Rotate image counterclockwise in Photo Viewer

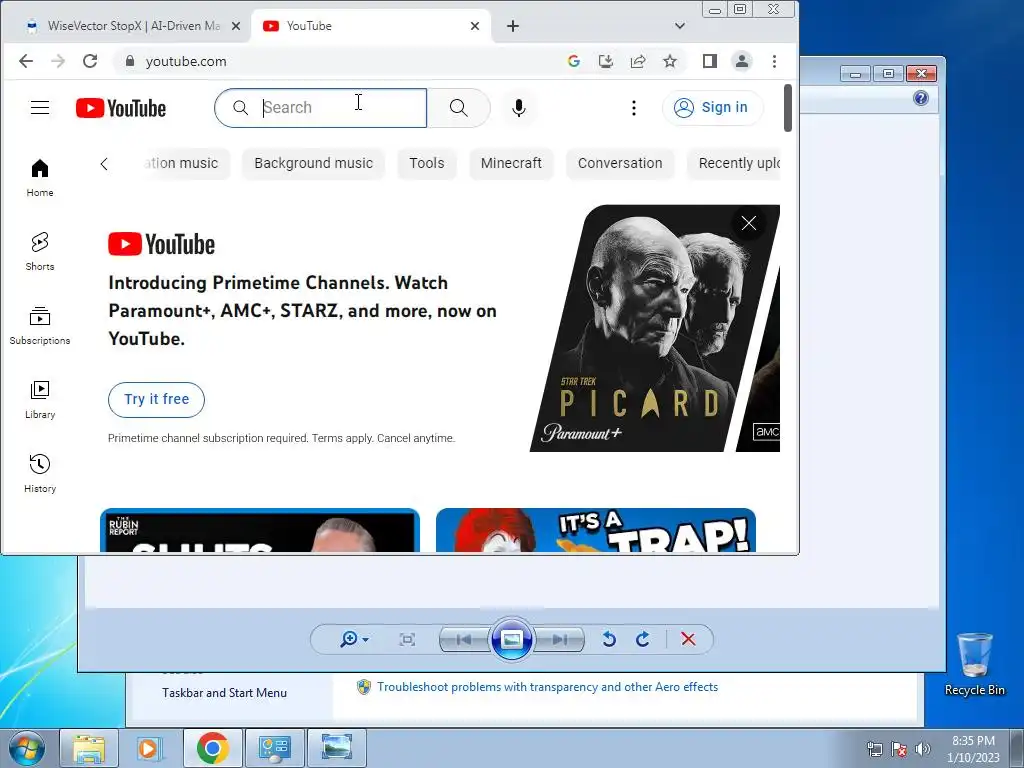tap(609, 639)
